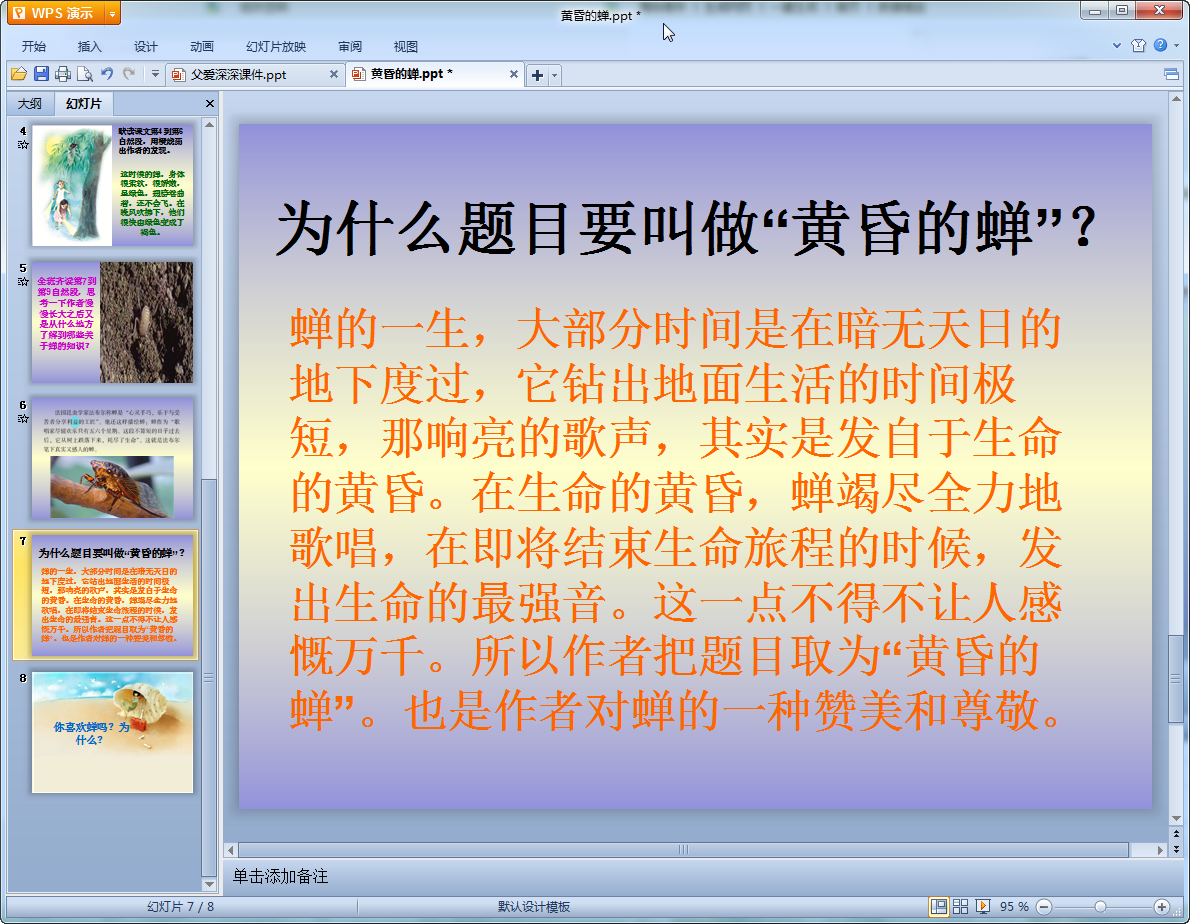The image size is (1190, 924).
Task: Click the Redo arrow icon
Action: coord(129,74)
